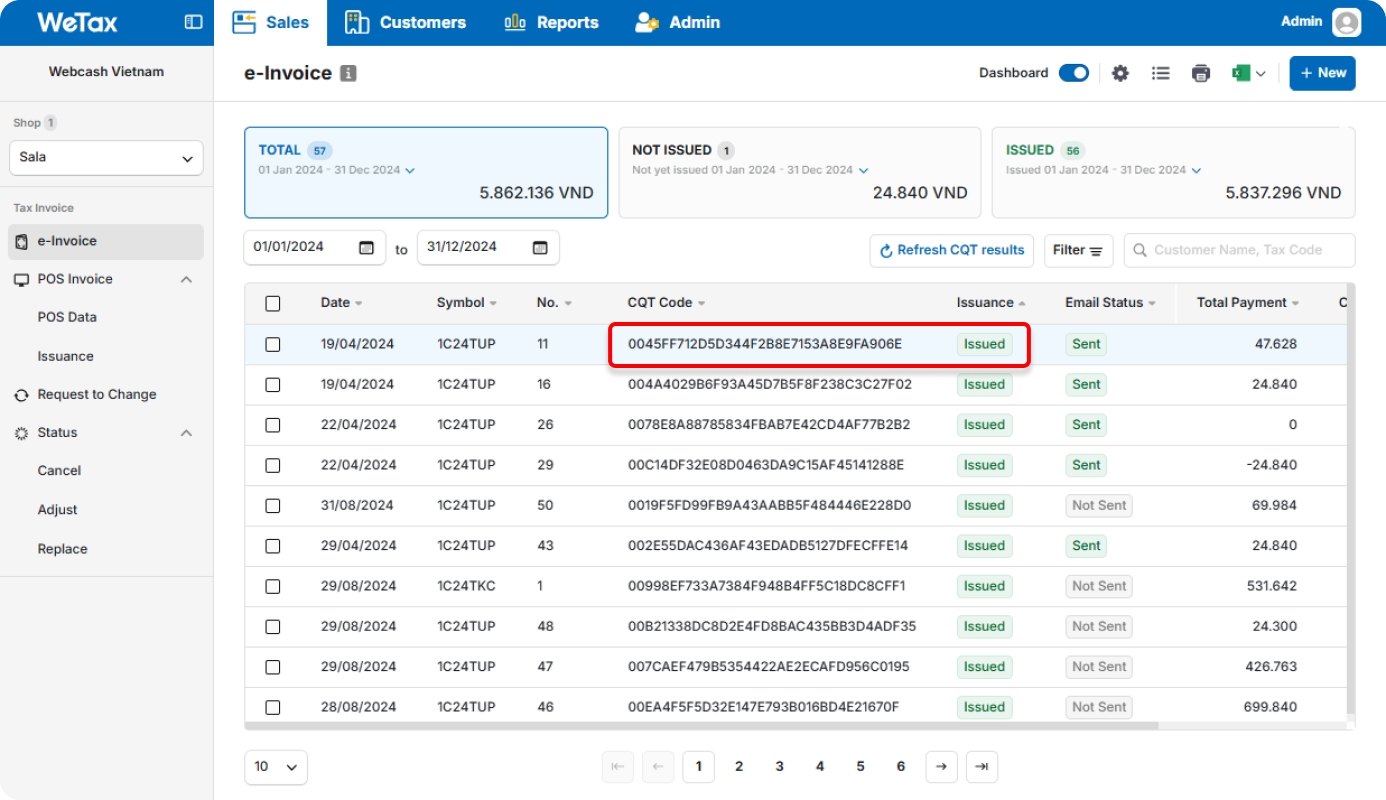Export to Excel icon
Screen dimensions: 1386x800
click(x=1241, y=73)
